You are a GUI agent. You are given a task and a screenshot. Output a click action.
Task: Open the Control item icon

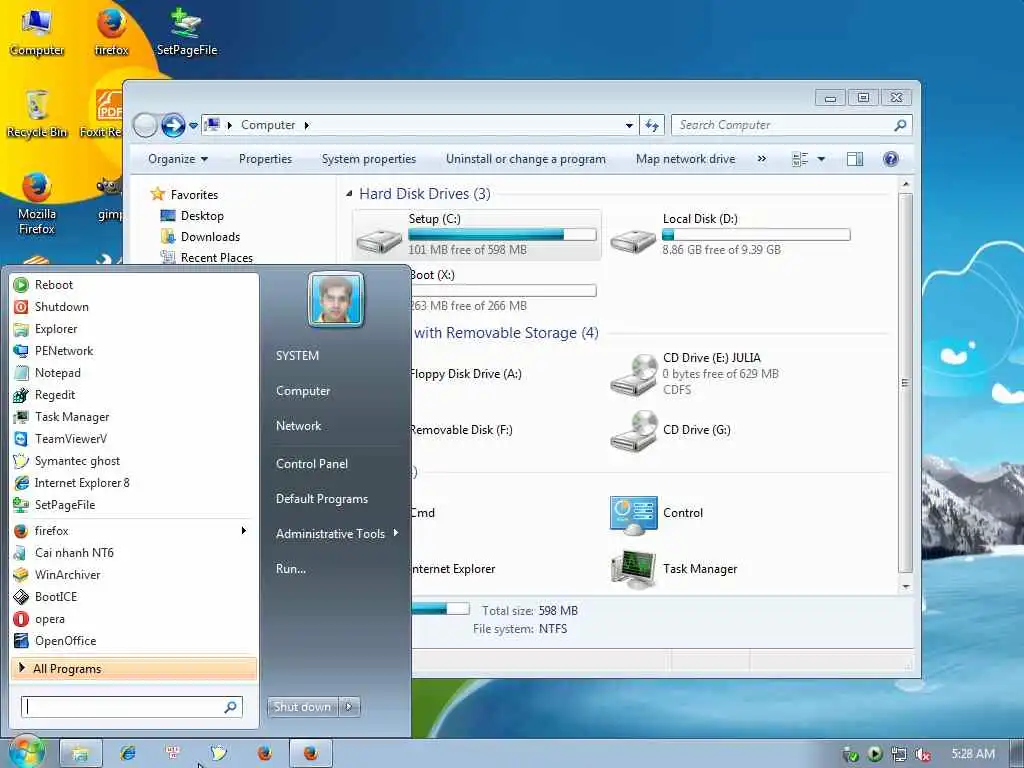[x=633, y=515]
